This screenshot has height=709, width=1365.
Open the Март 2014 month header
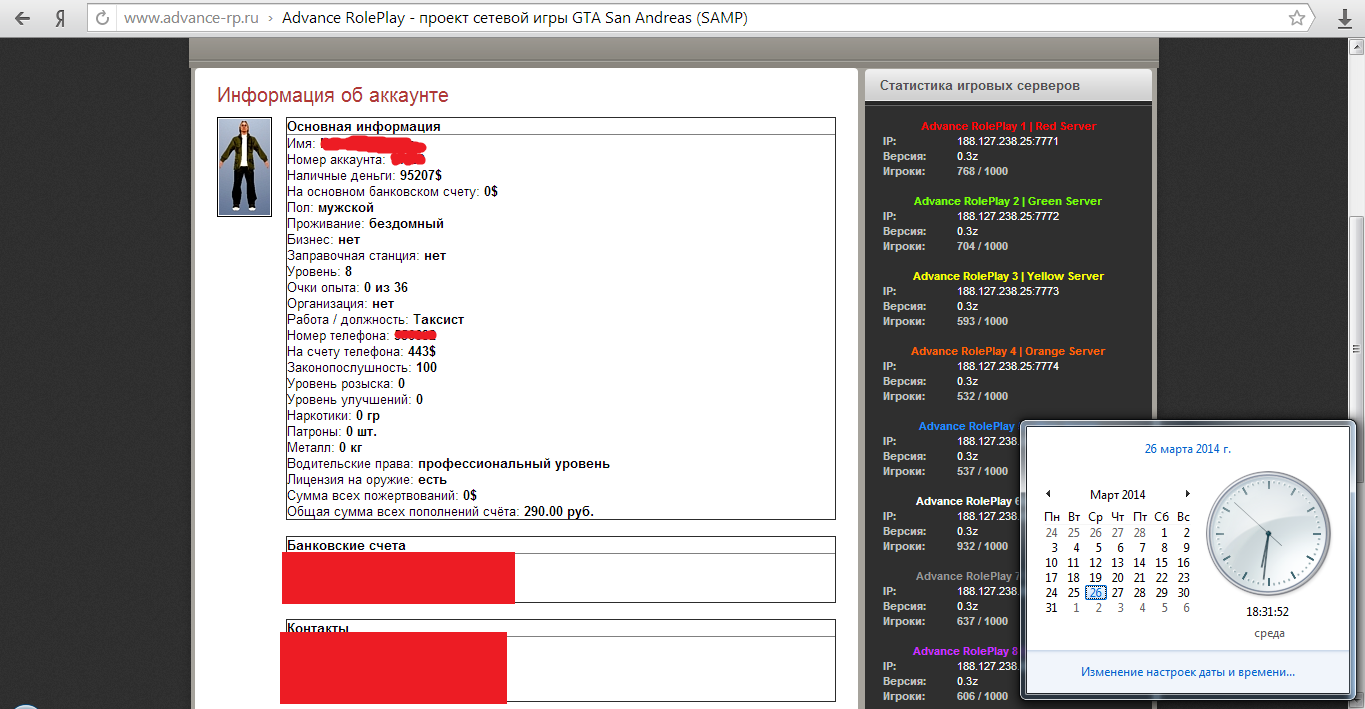(x=1117, y=494)
